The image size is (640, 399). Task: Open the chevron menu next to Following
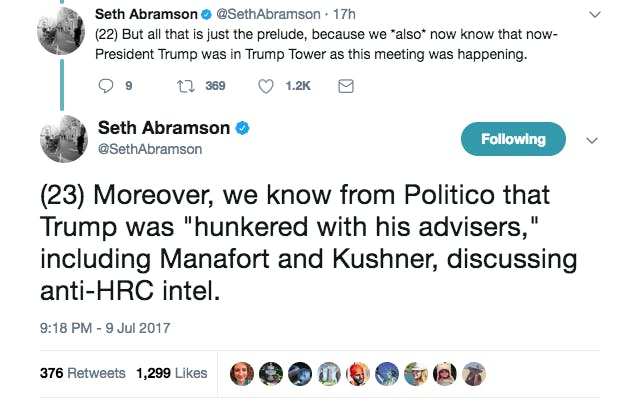592,140
